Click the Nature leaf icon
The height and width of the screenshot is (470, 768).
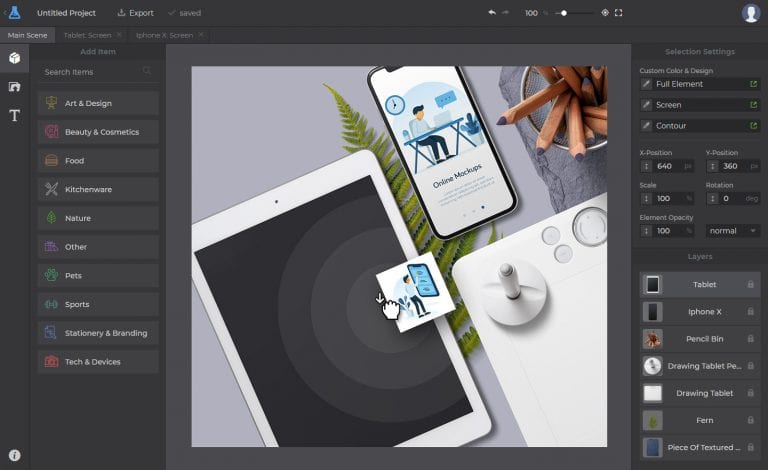51,217
